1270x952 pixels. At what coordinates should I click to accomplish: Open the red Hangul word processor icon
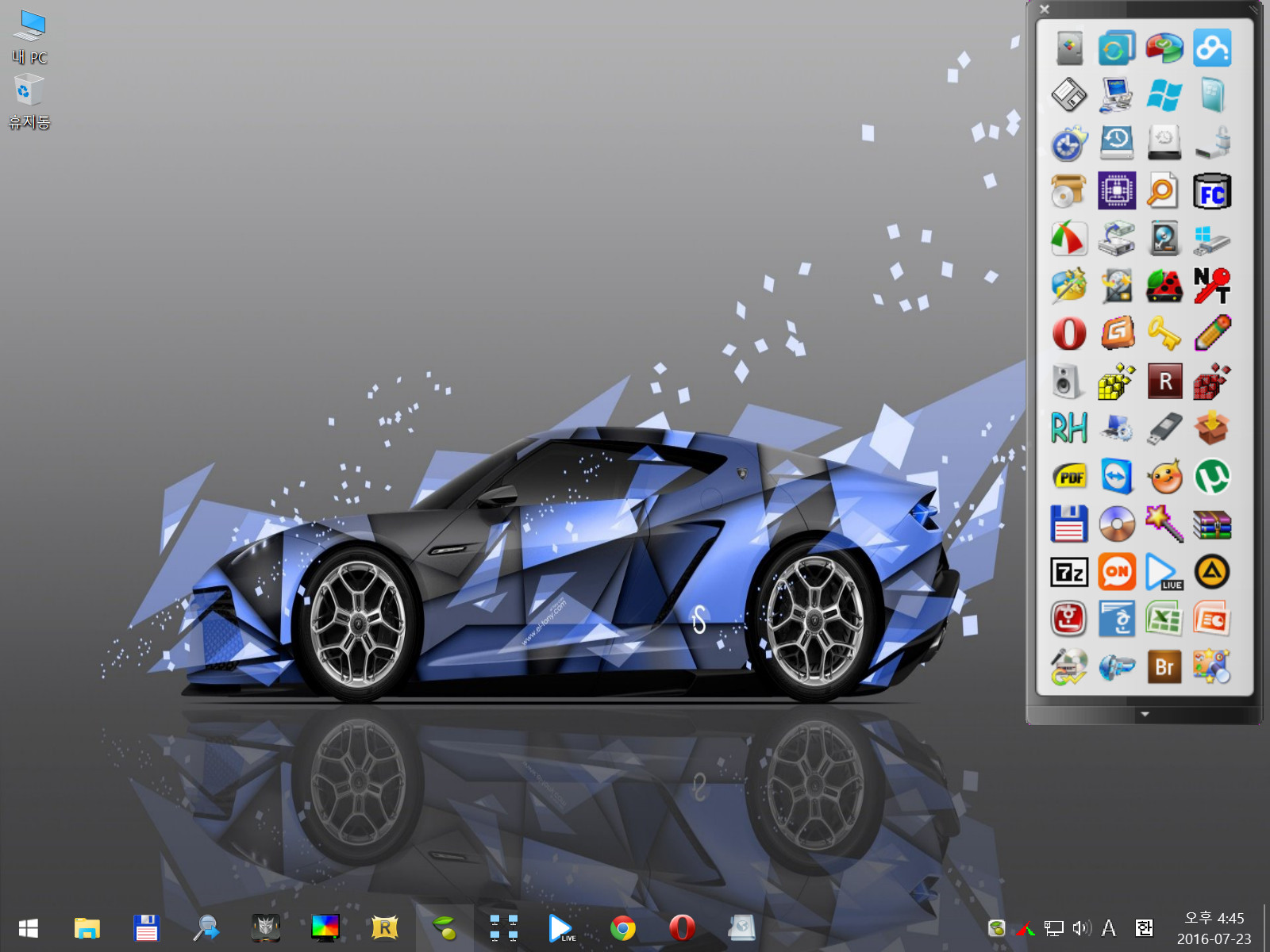(x=1069, y=620)
